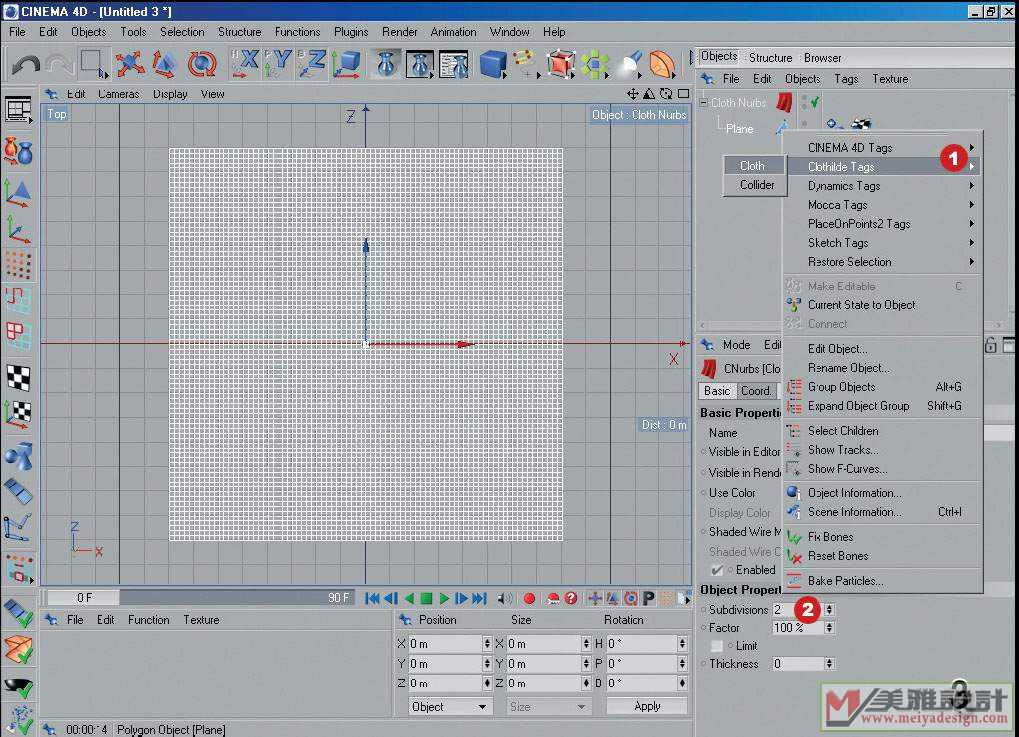Add a Cube primitive object
This screenshot has height=737, width=1019.
click(493, 64)
